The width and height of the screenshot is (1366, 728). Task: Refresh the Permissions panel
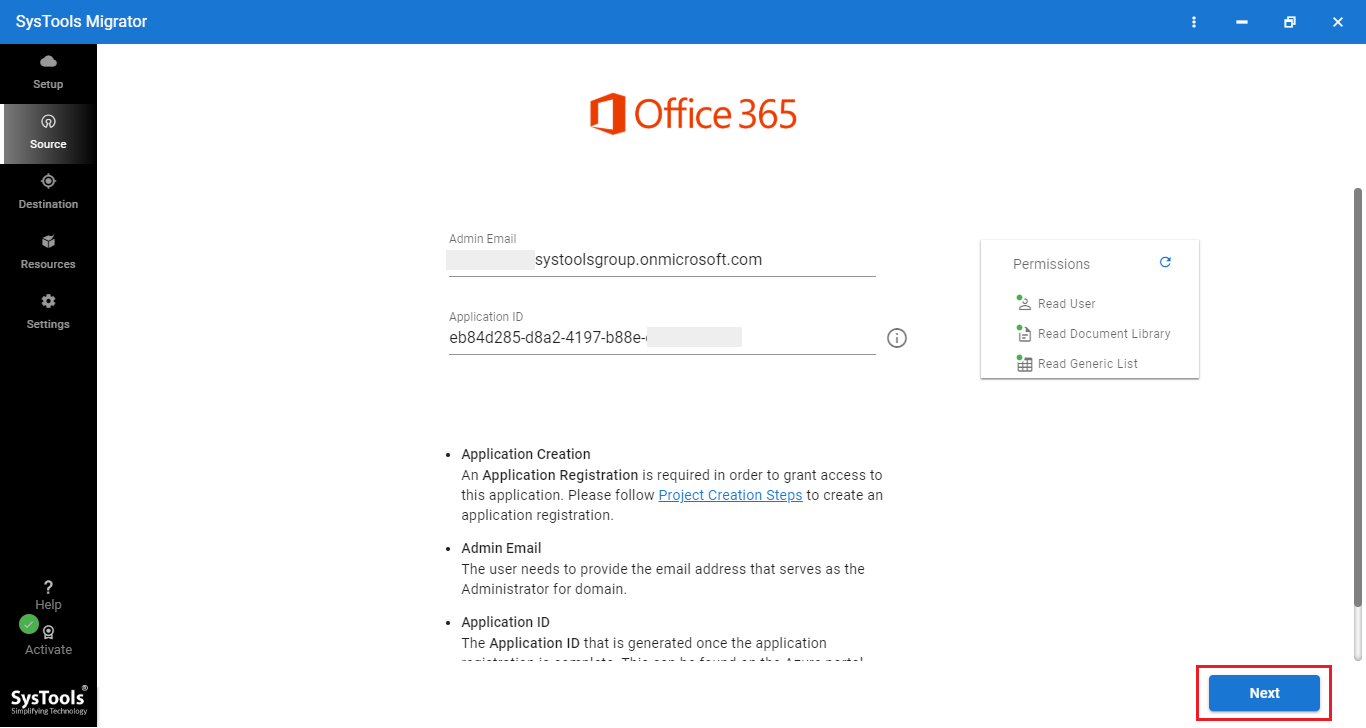(1165, 263)
